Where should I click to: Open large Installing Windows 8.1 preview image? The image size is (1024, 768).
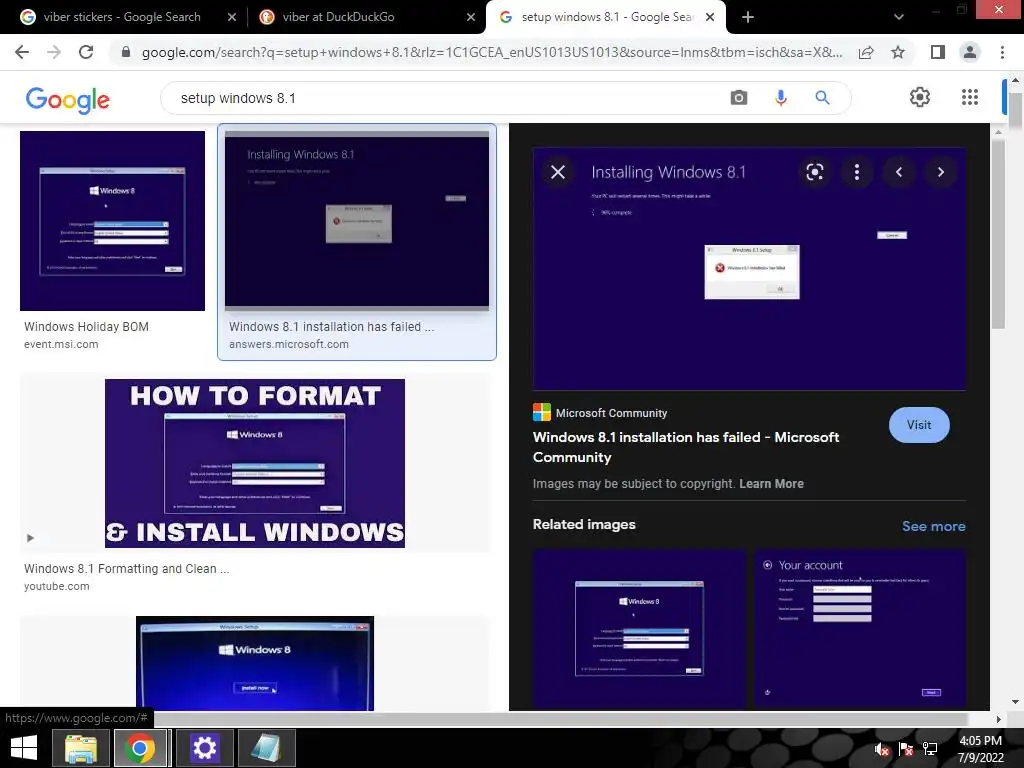click(x=749, y=269)
